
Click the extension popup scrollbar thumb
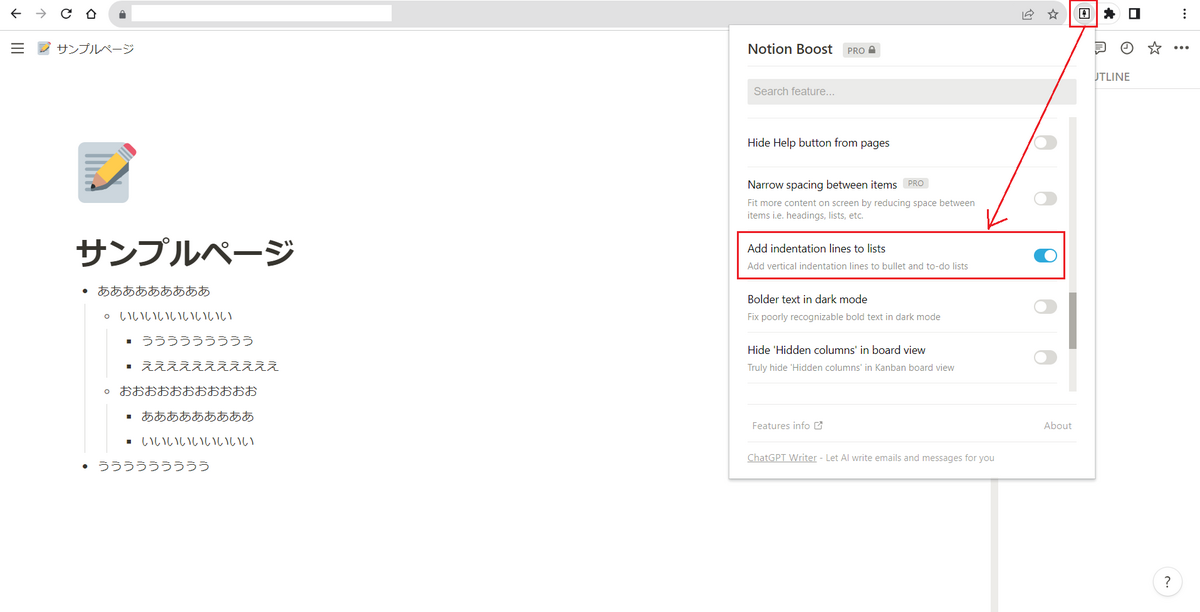1073,321
